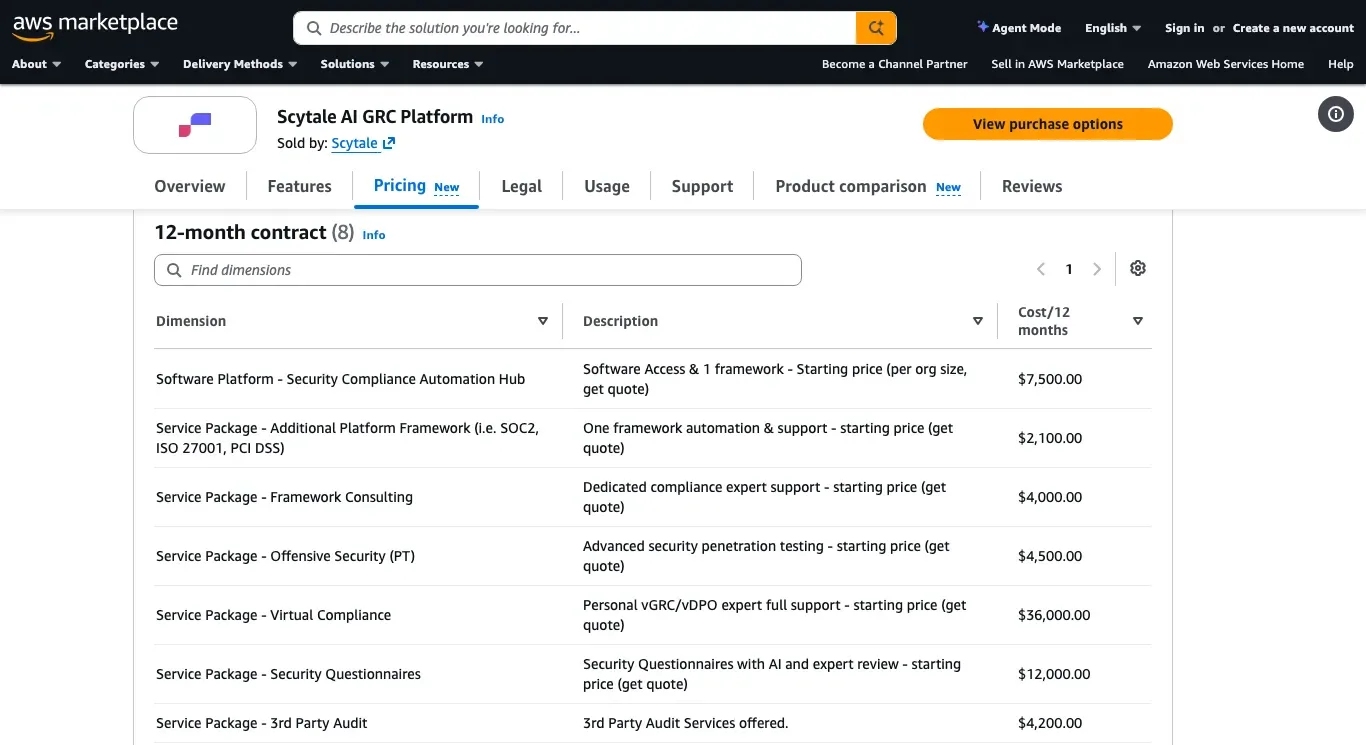Image resolution: width=1366 pixels, height=745 pixels.
Task: Click the $36,000.00 Virtual Compliance cost
Action: point(1054,615)
